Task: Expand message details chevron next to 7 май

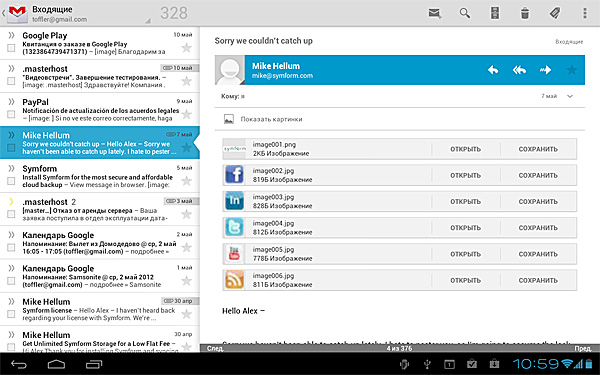Action: point(570,96)
